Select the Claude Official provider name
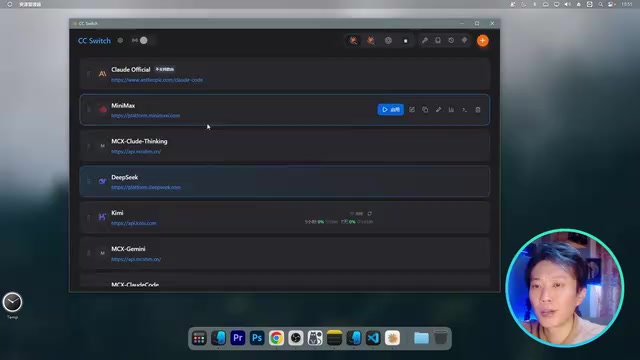 pyautogui.click(x=131, y=69)
